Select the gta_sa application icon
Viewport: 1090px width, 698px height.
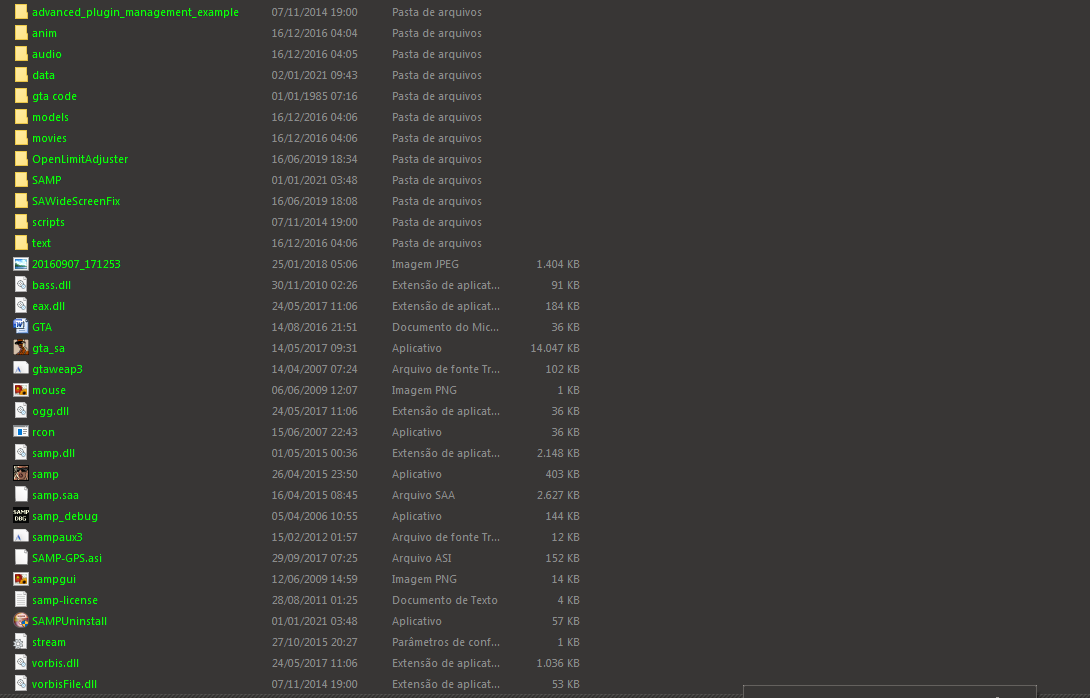(21, 348)
